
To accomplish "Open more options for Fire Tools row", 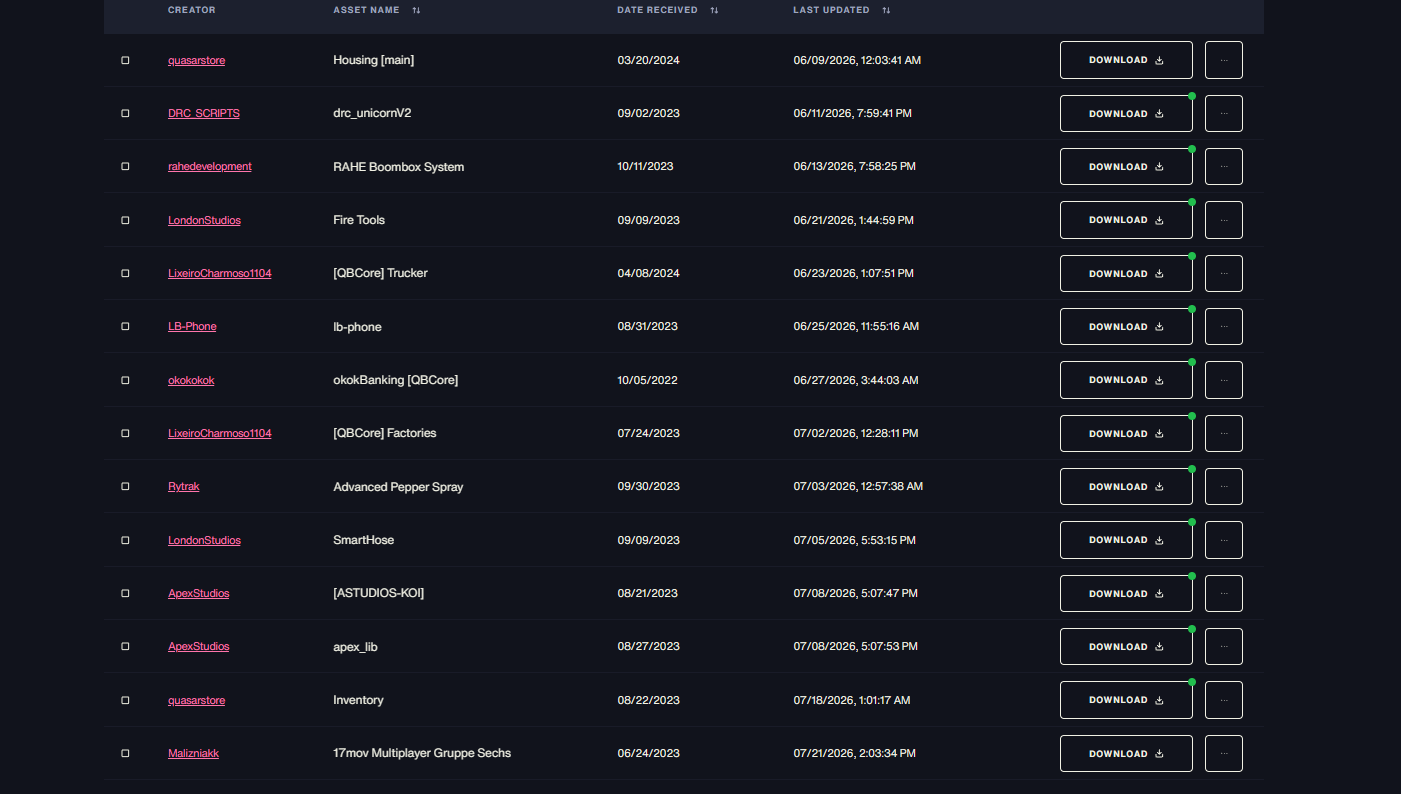I will pyautogui.click(x=1224, y=220).
